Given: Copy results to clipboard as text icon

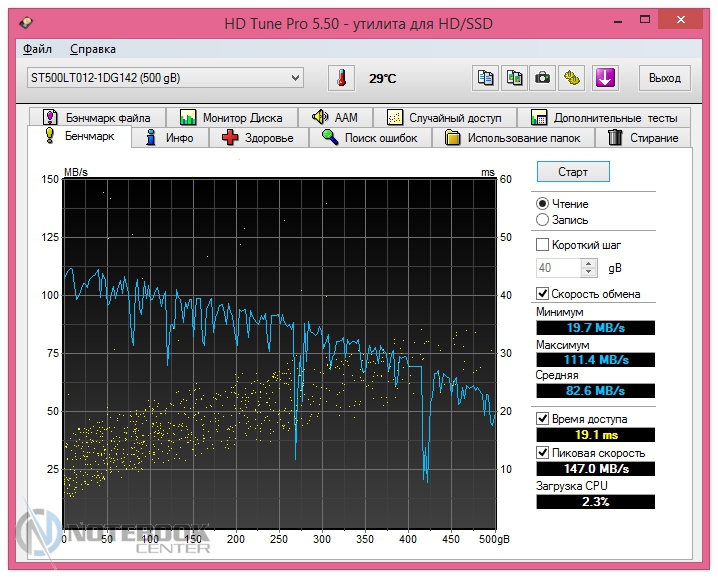Looking at the screenshot, I should [485, 78].
